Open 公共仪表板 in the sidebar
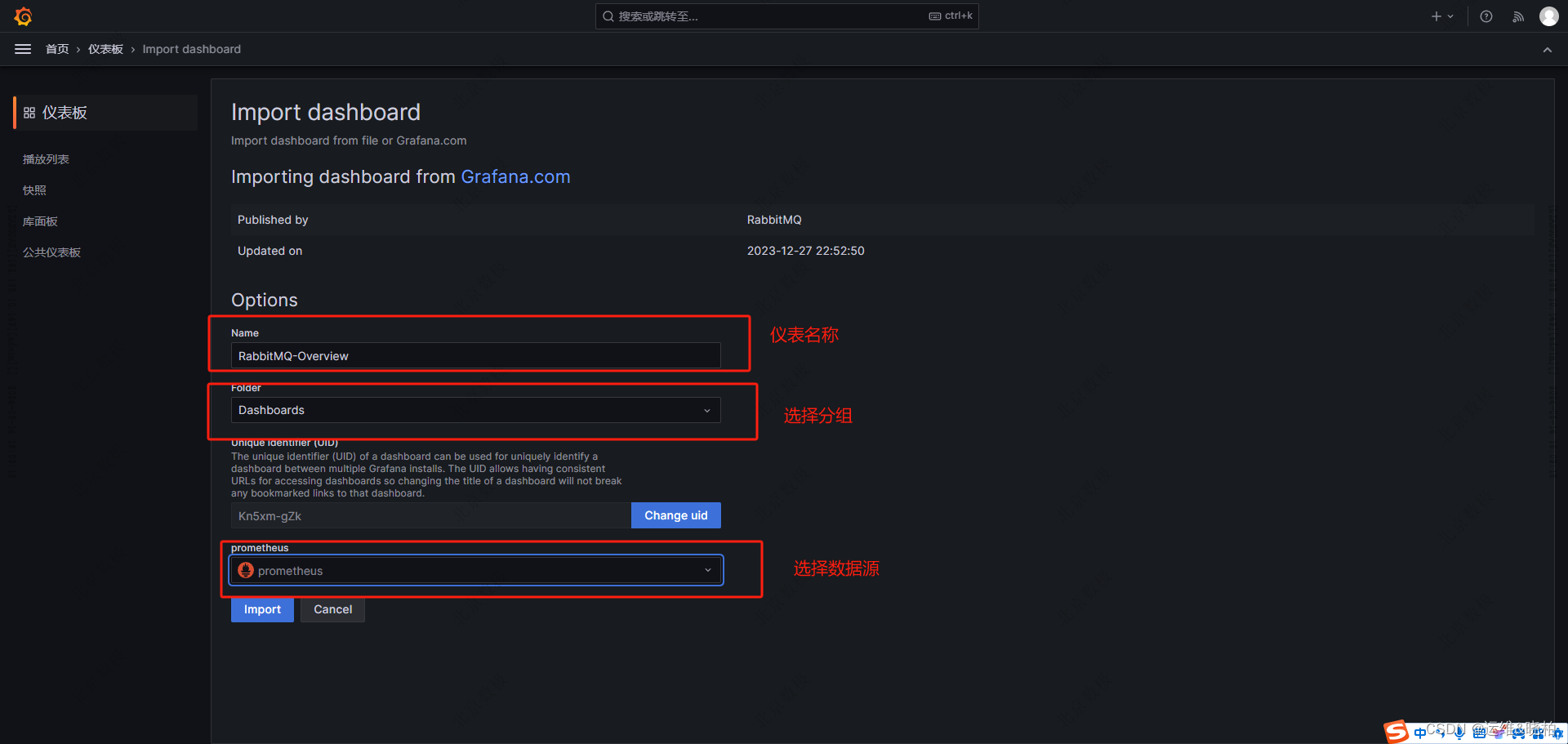 tap(51, 252)
